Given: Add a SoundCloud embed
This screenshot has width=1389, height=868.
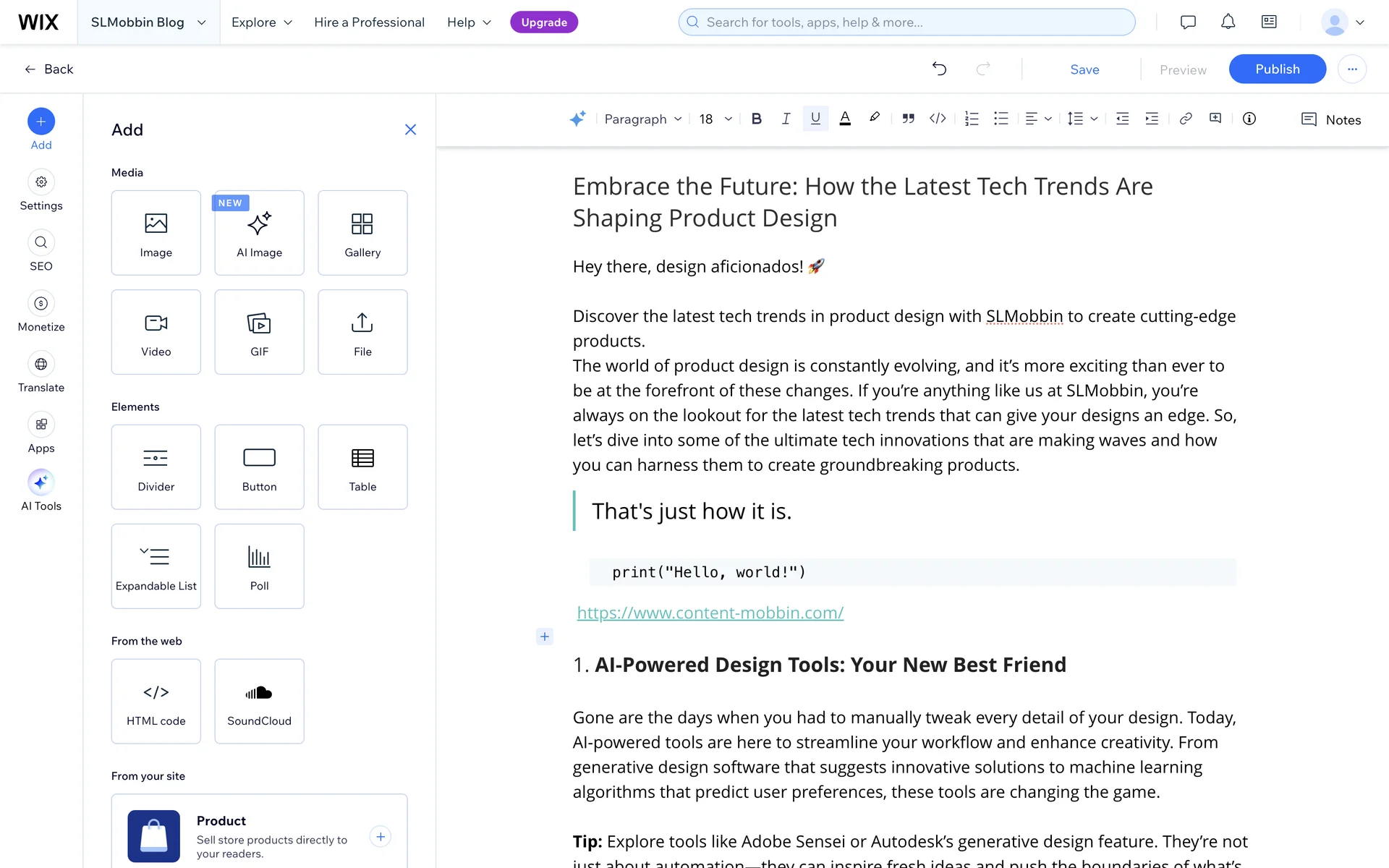Looking at the screenshot, I should pos(259,701).
